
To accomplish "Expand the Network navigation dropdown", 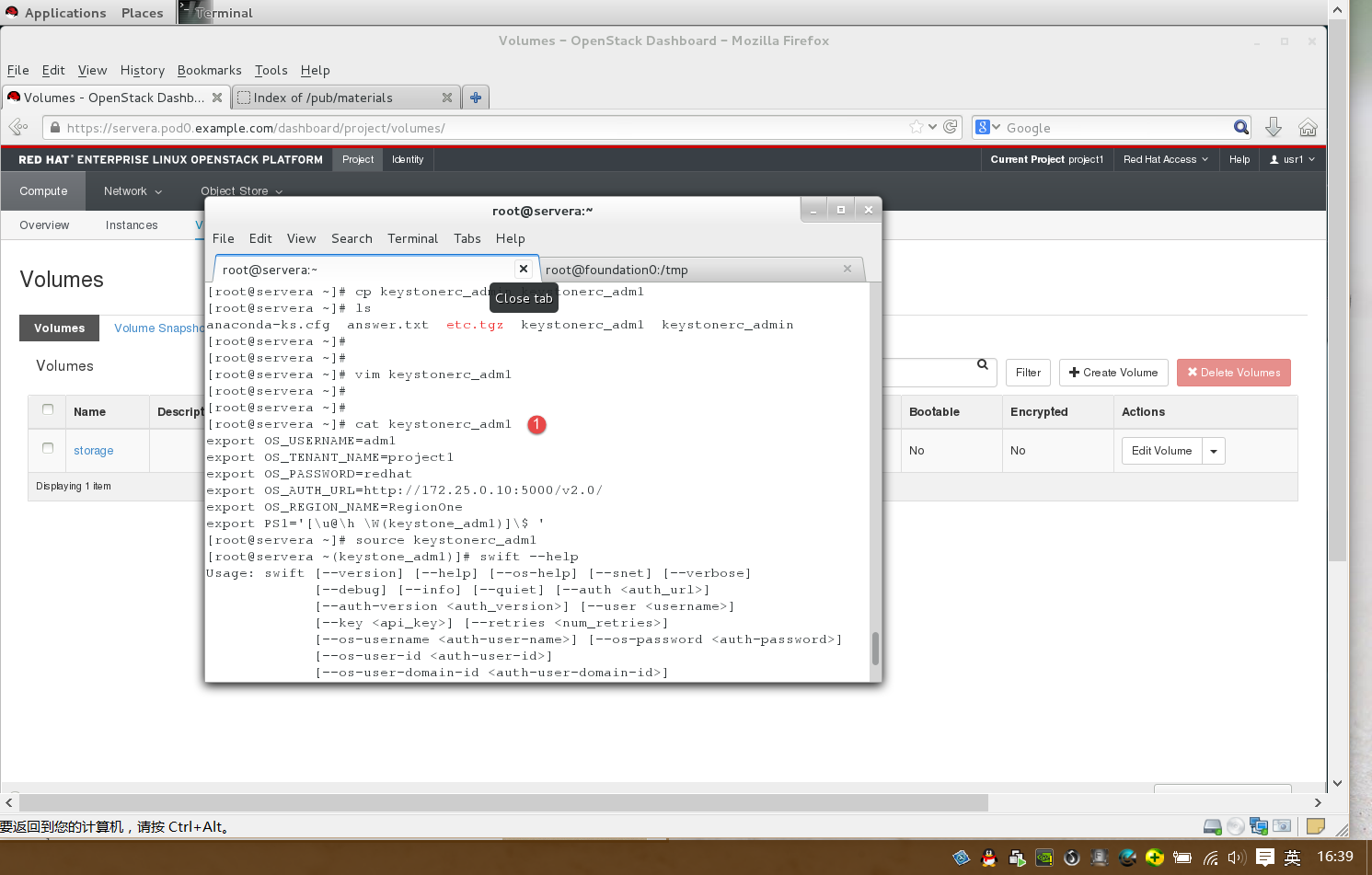I will (133, 191).
